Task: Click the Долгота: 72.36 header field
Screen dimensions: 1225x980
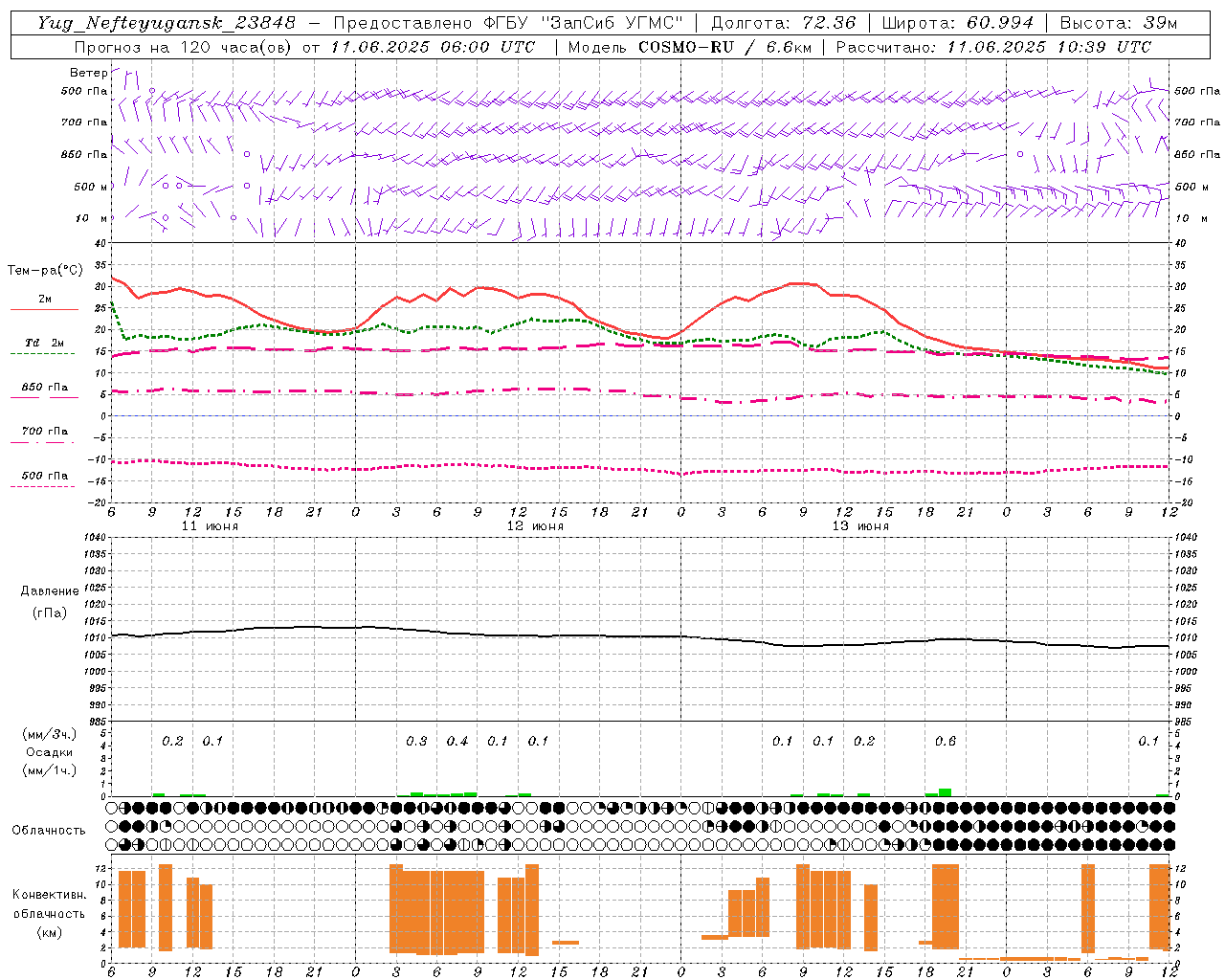Action: coord(783,23)
